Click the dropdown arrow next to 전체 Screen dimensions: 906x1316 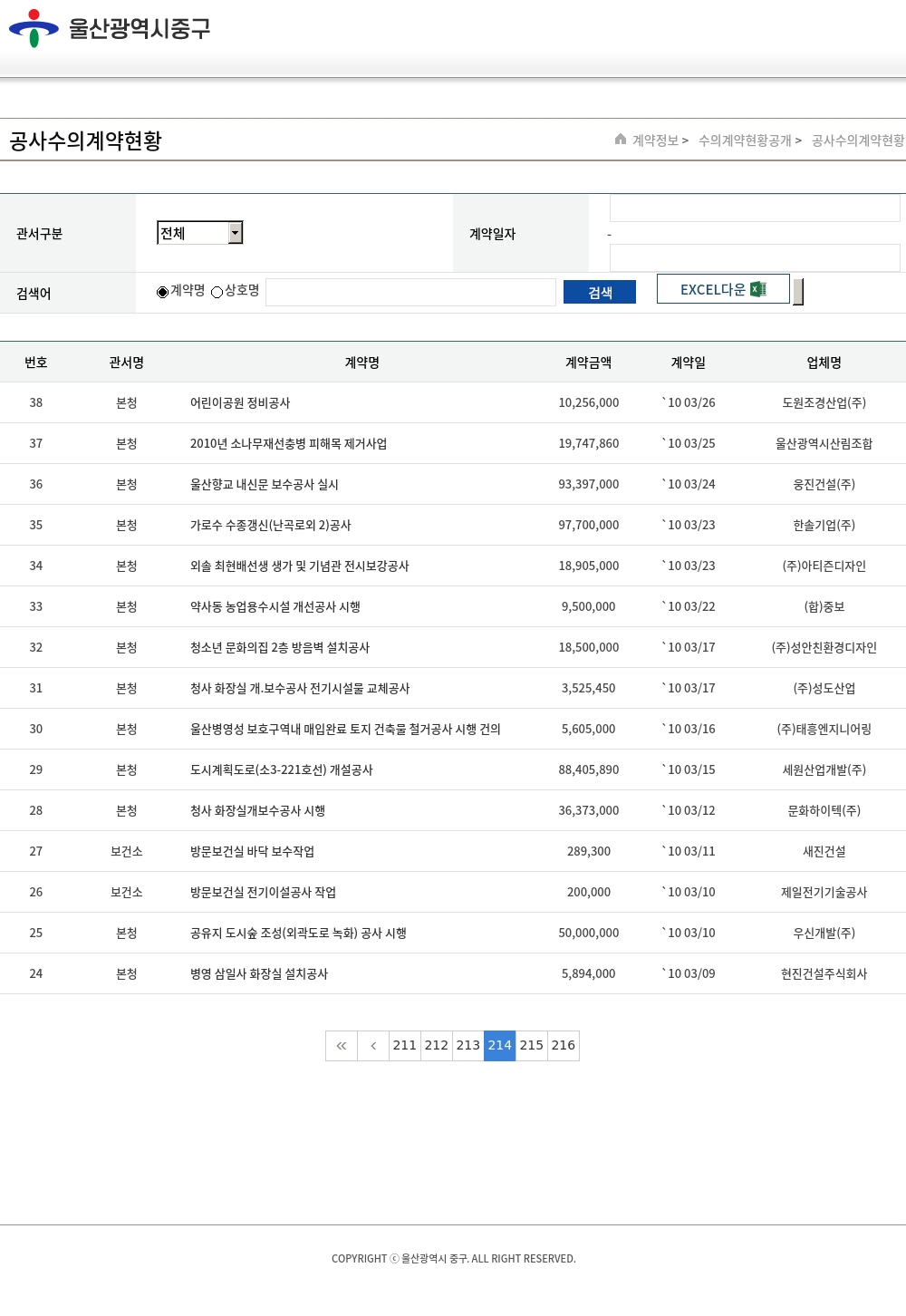tap(236, 233)
